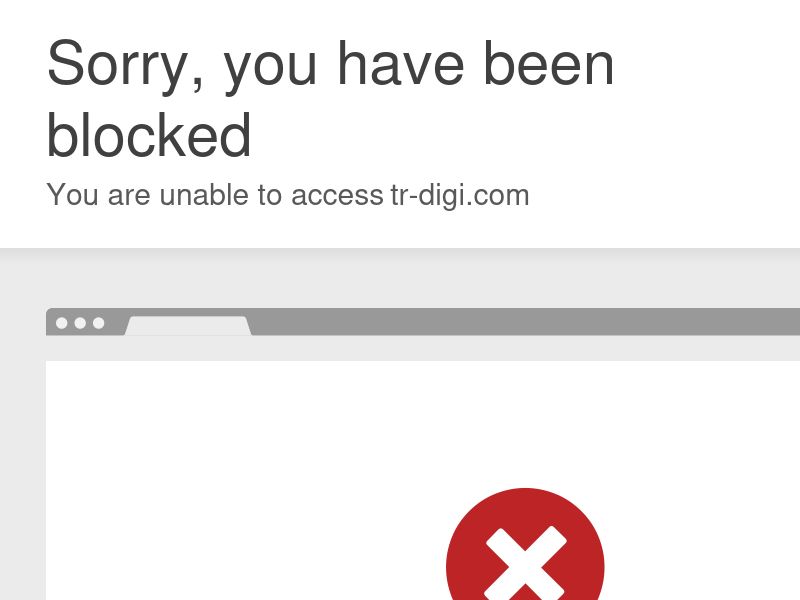
Task: Click the red circle error icon
Action: pyautogui.click(x=525, y=544)
